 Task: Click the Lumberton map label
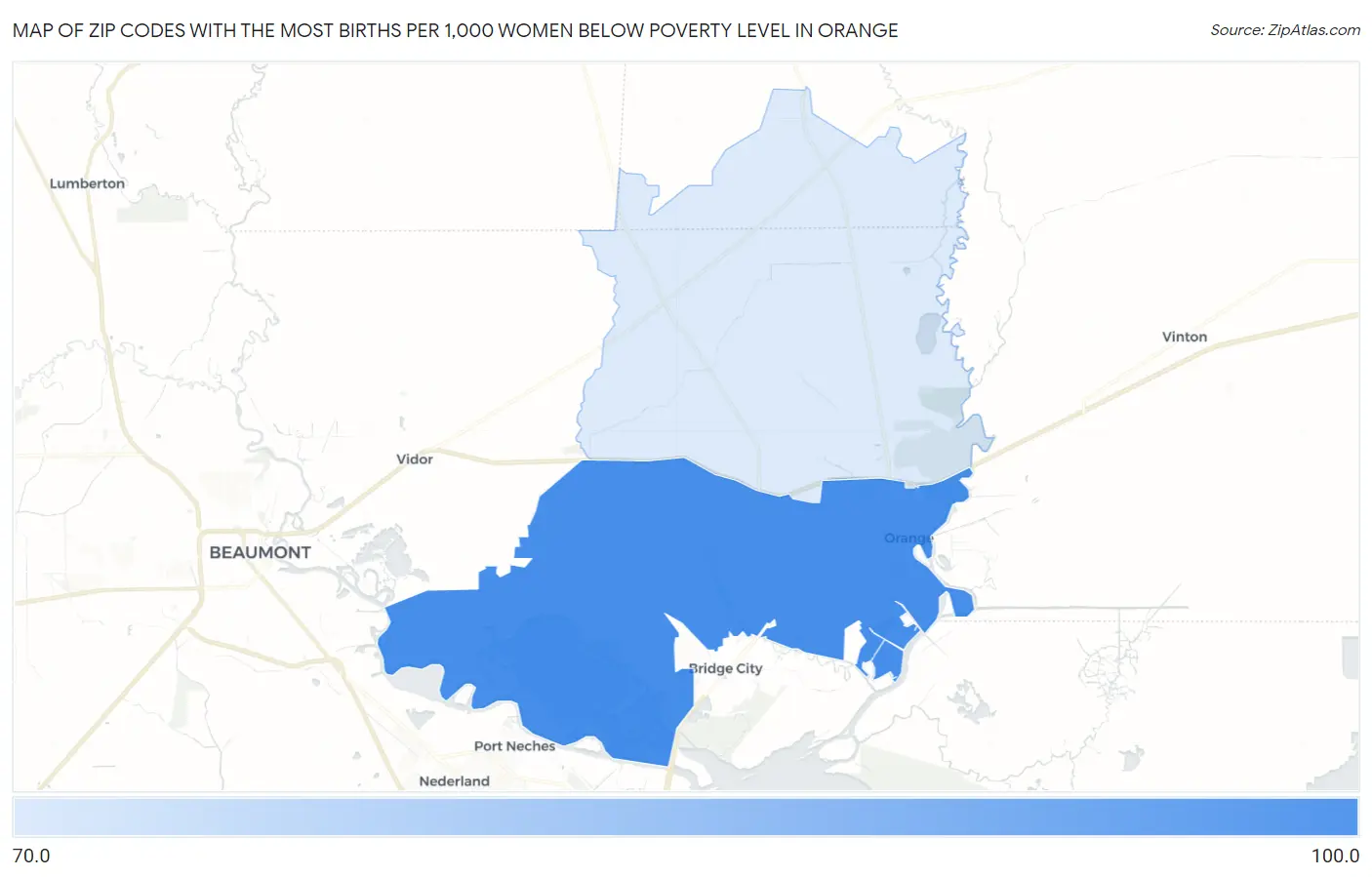(87, 183)
